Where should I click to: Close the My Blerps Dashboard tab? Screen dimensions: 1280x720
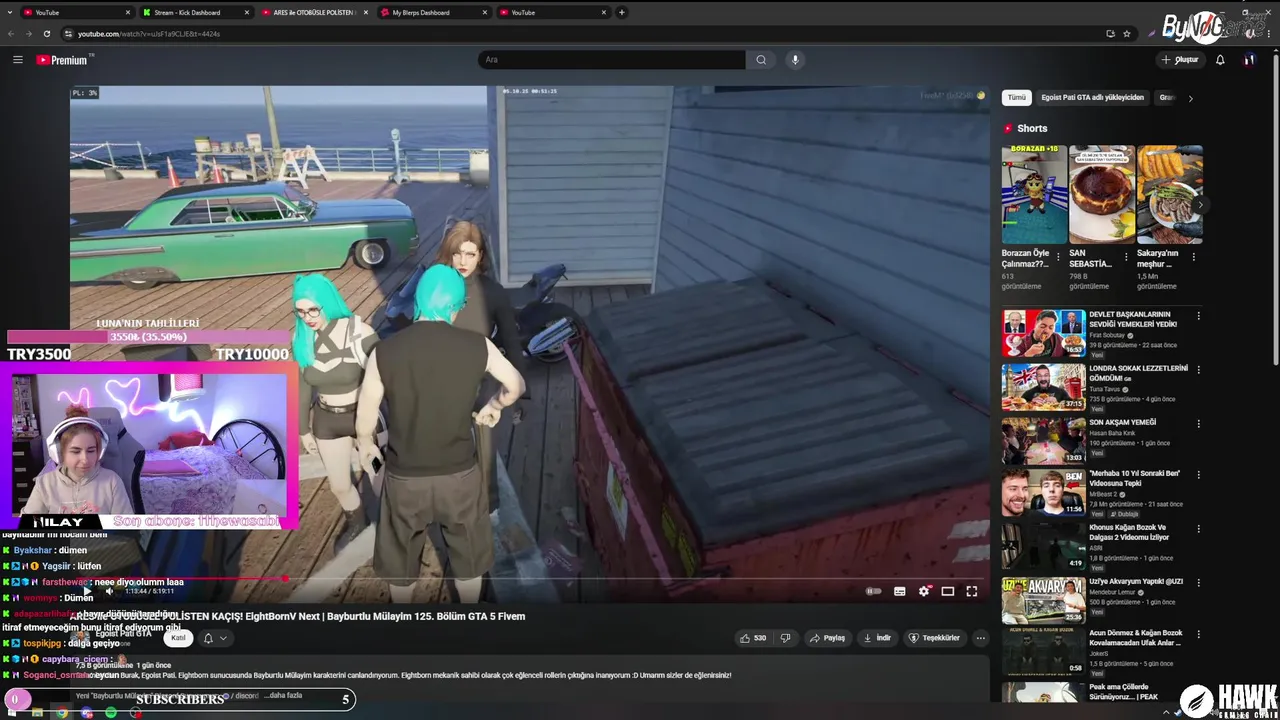(485, 13)
